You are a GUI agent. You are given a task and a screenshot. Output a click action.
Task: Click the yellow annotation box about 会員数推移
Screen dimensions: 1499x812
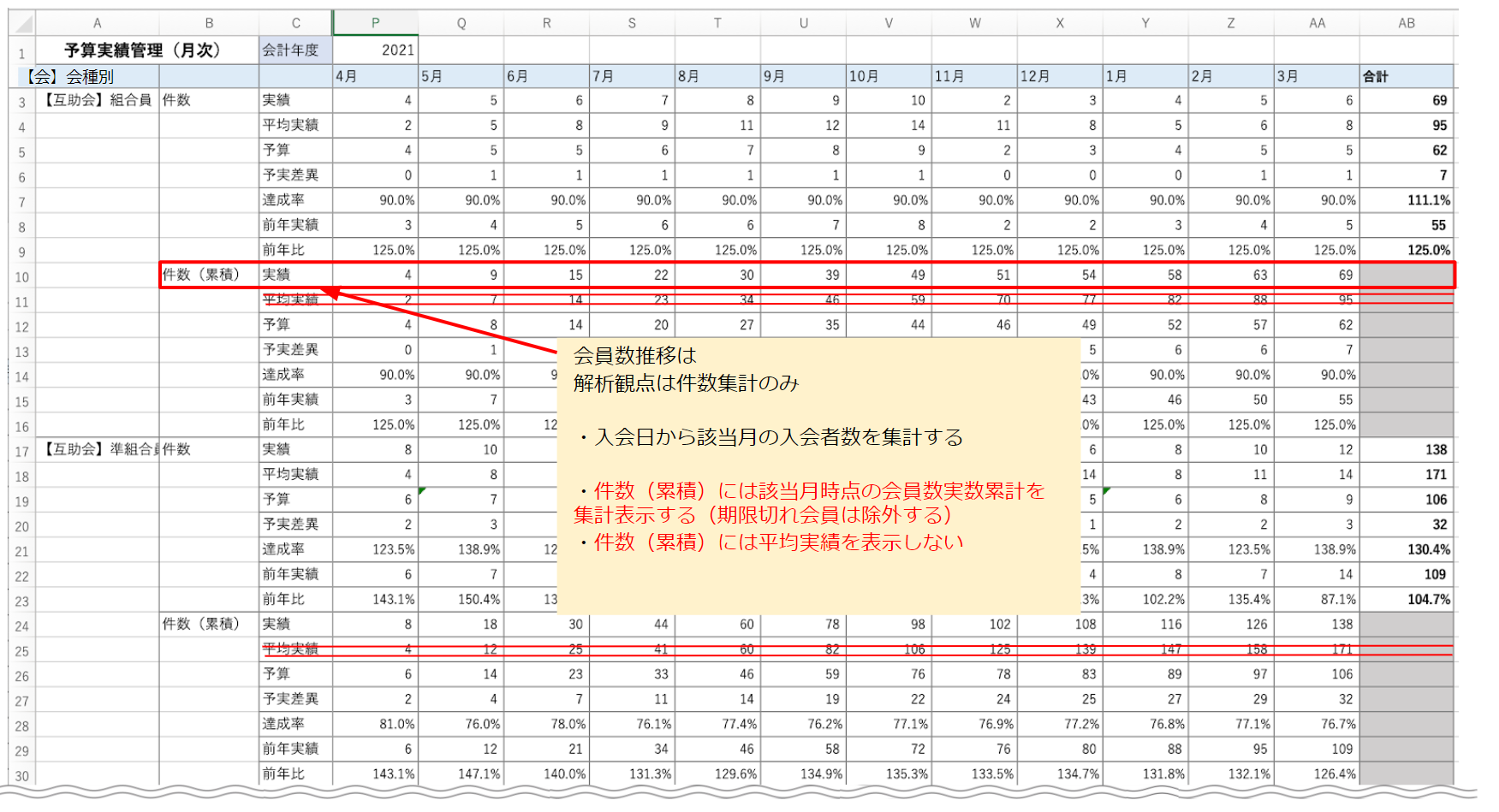pyautogui.click(x=818, y=475)
